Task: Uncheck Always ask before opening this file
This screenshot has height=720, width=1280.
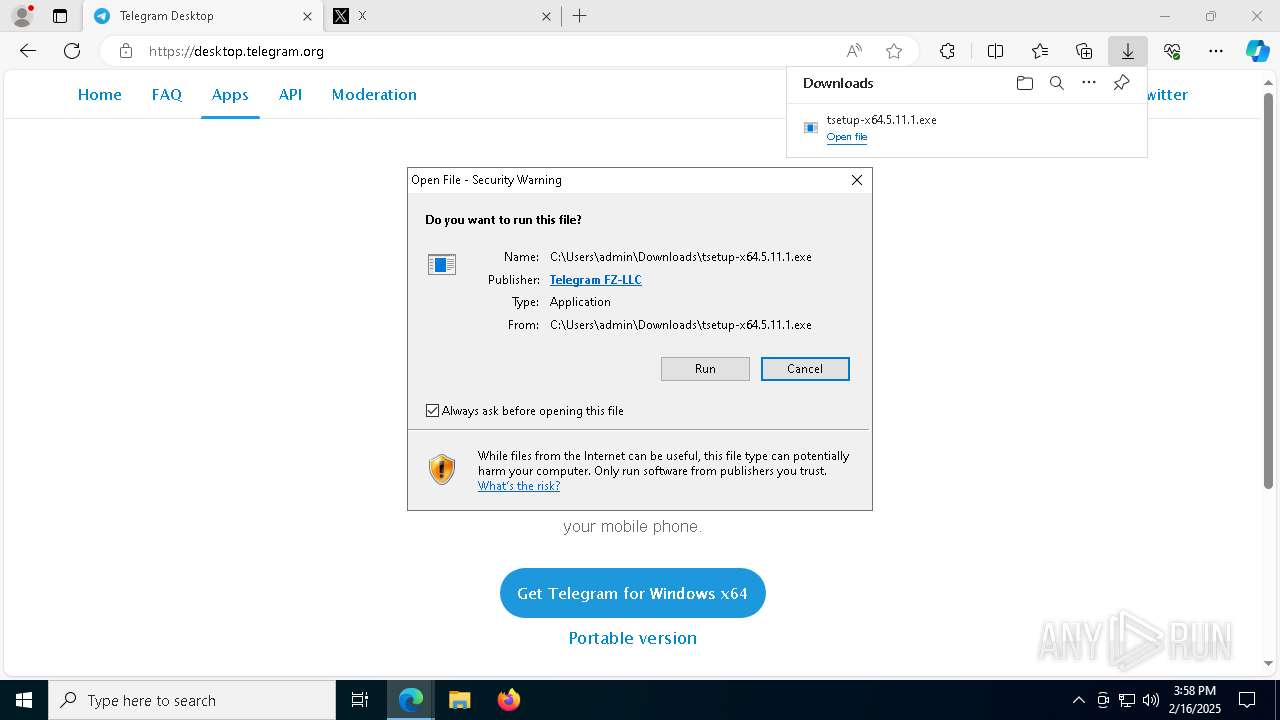Action: [432, 411]
